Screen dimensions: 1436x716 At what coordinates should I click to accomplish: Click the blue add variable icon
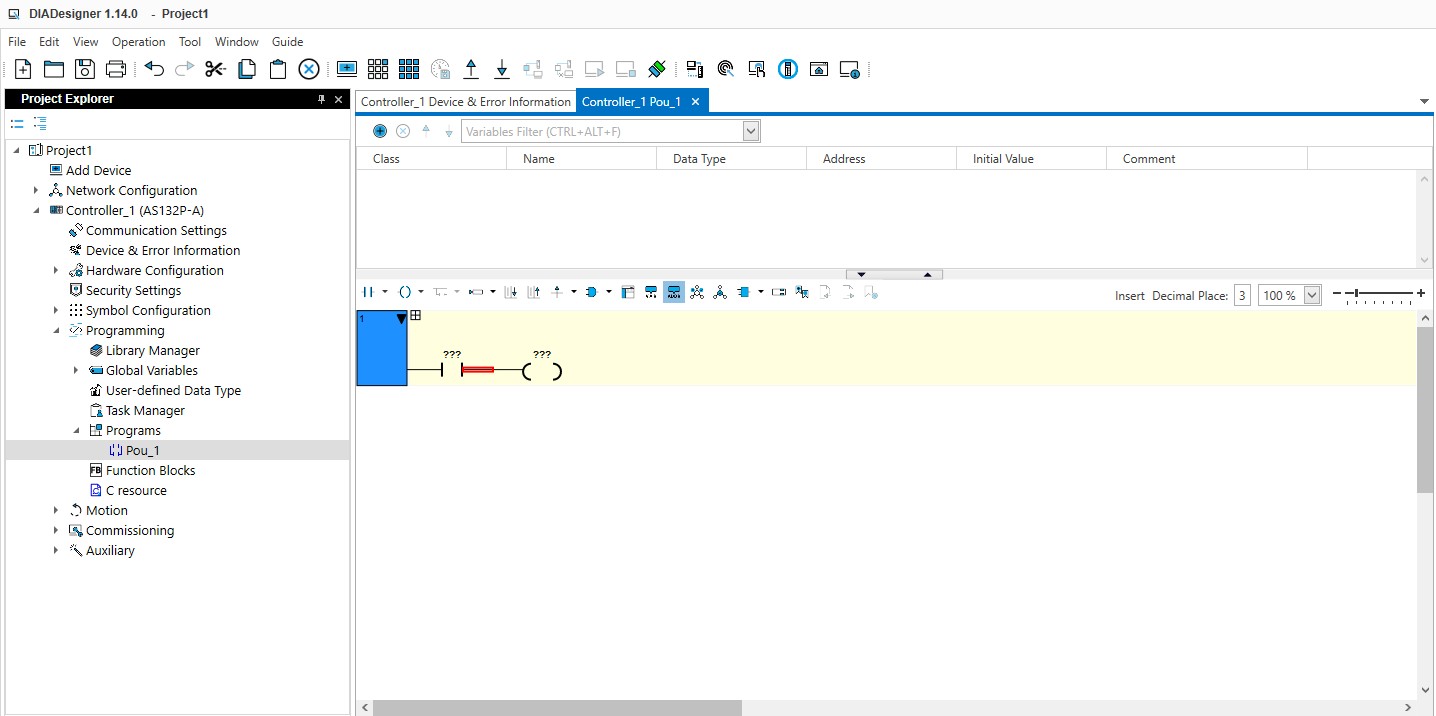pos(380,131)
